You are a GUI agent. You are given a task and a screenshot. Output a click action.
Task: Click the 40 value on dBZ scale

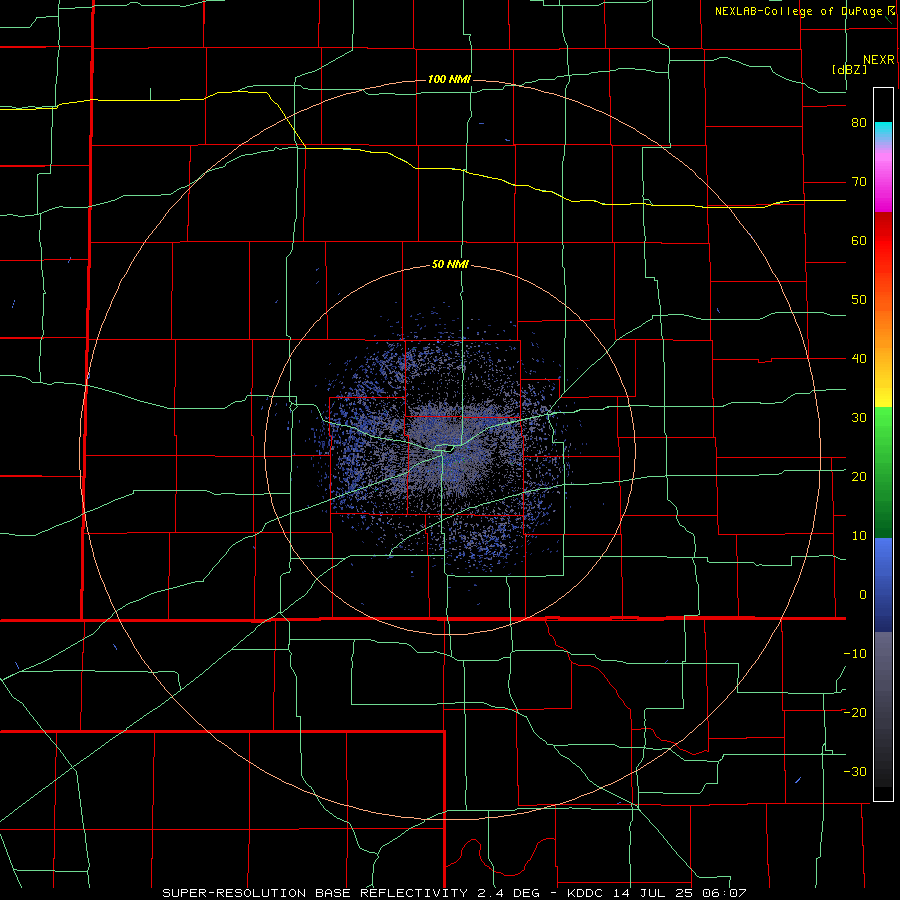tap(859, 359)
